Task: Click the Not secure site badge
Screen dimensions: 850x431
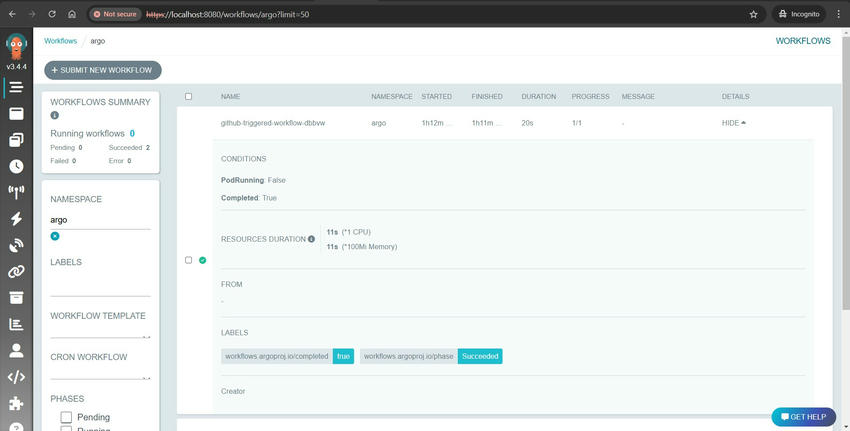Action: (114, 14)
